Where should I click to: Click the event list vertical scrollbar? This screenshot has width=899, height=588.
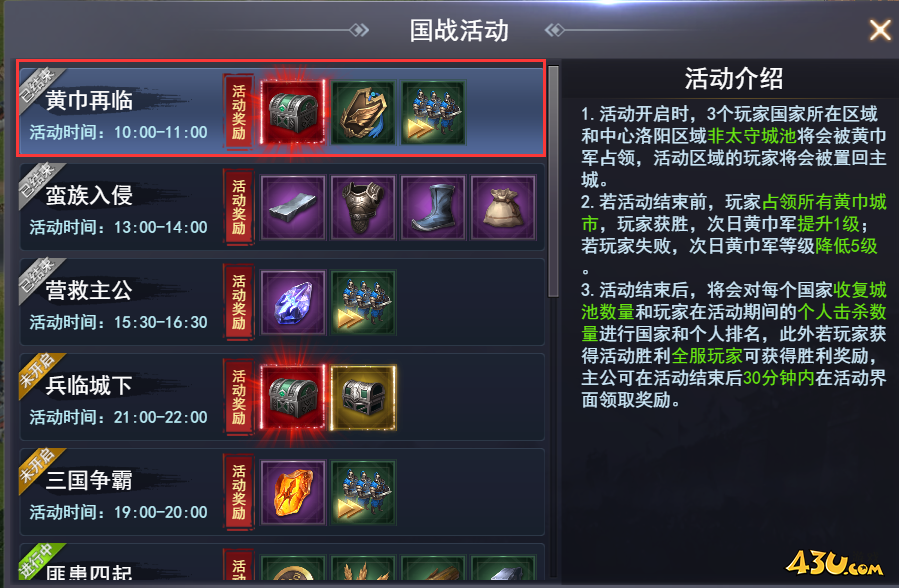[x=553, y=181]
